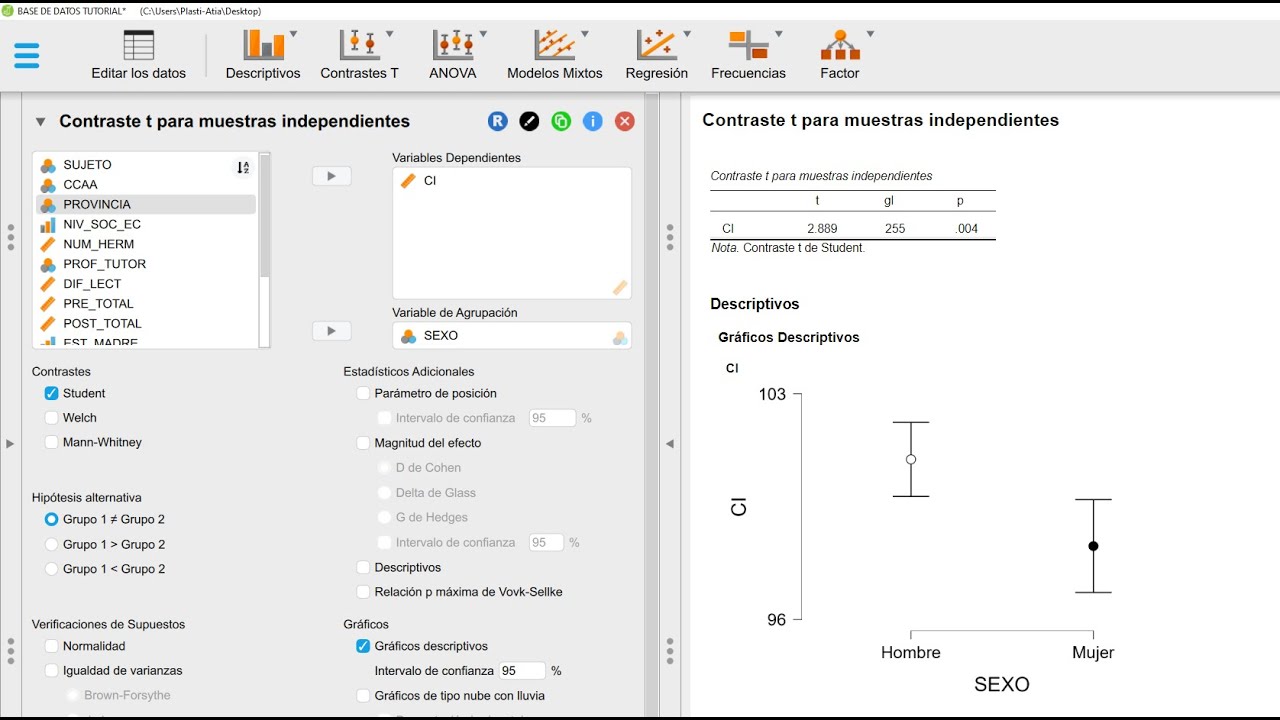Select the PROVINCIA variable
Viewport: 1280px width, 720px height.
click(145, 204)
